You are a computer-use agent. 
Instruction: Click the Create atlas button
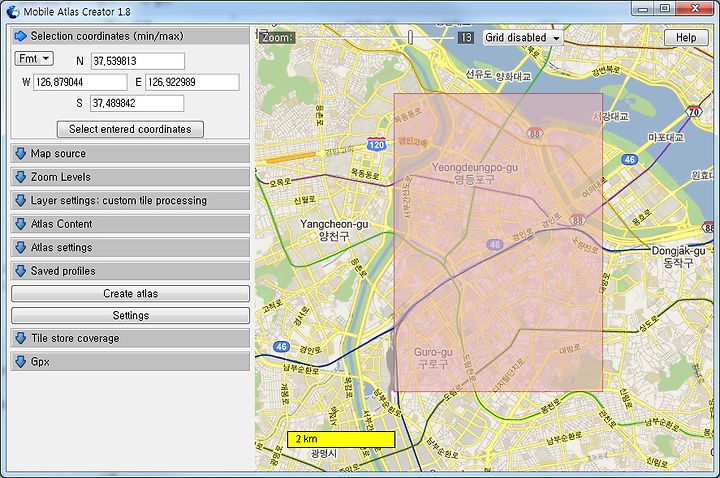(130, 293)
